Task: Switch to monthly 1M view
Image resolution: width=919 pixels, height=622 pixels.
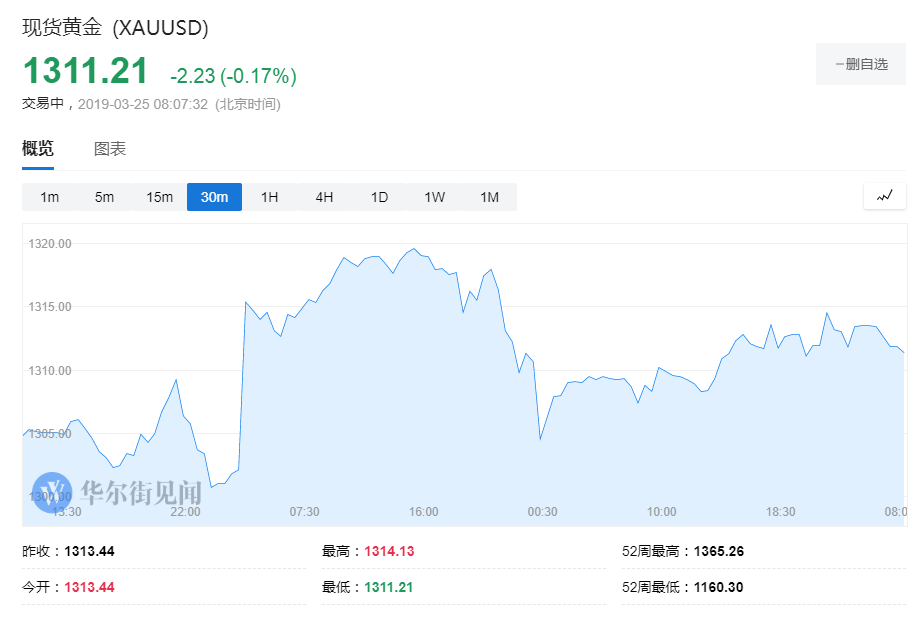Action: (x=489, y=197)
